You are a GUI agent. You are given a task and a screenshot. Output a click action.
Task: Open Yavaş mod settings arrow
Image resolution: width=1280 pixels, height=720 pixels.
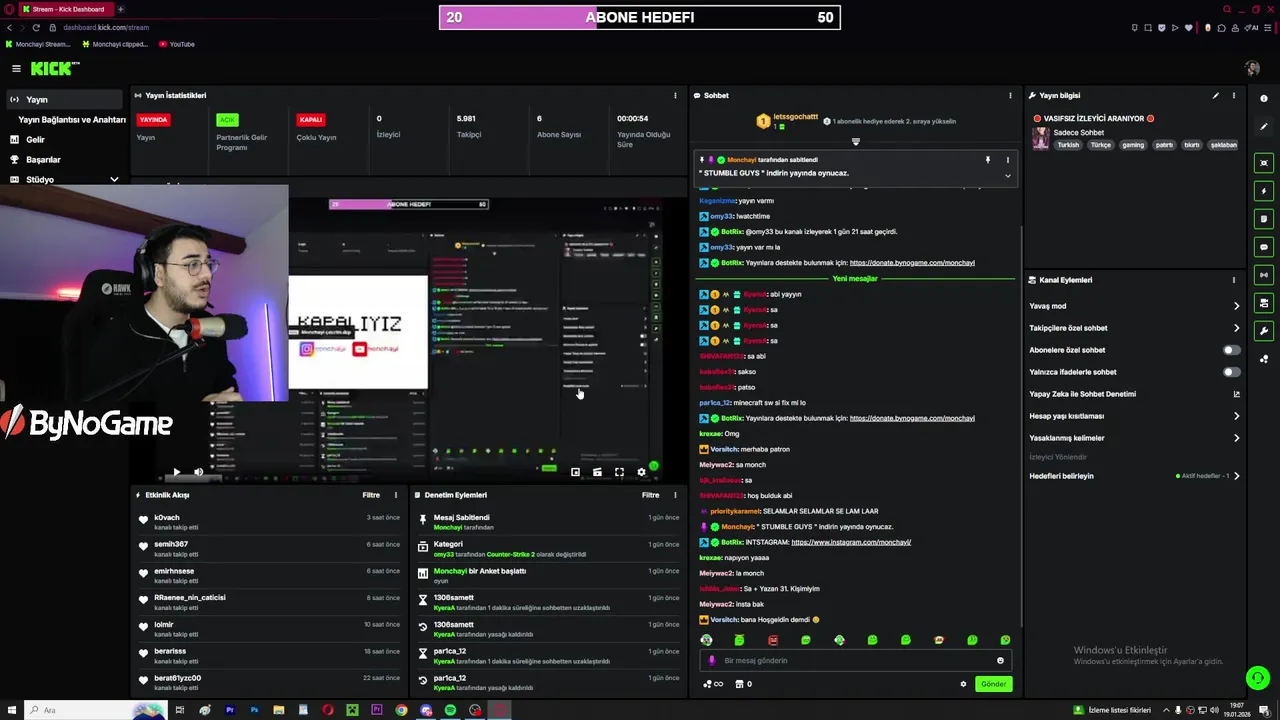click(x=1236, y=306)
